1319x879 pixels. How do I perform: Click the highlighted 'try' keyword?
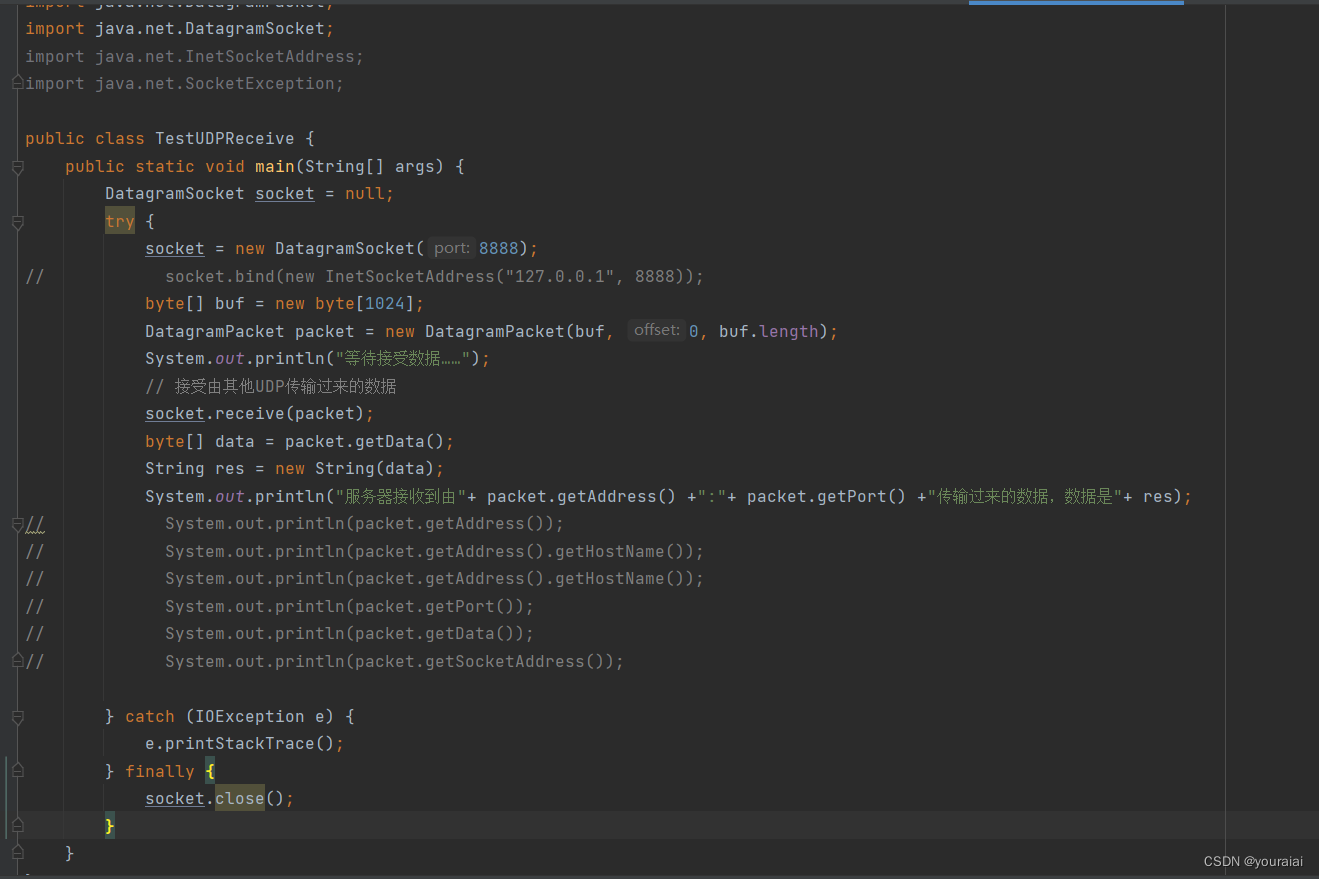[x=120, y=221]
